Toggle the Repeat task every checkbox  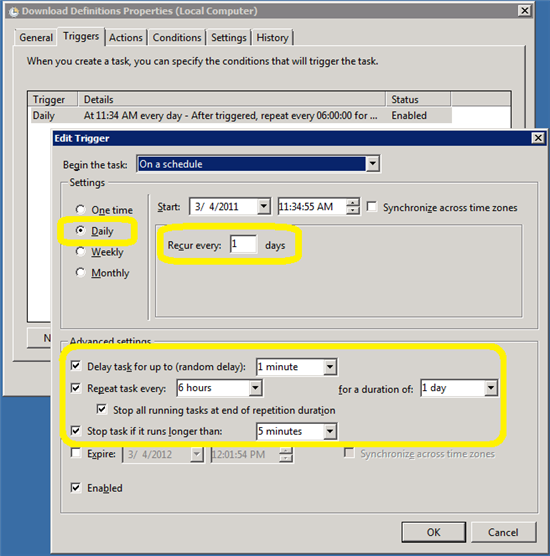coord(76,388)
